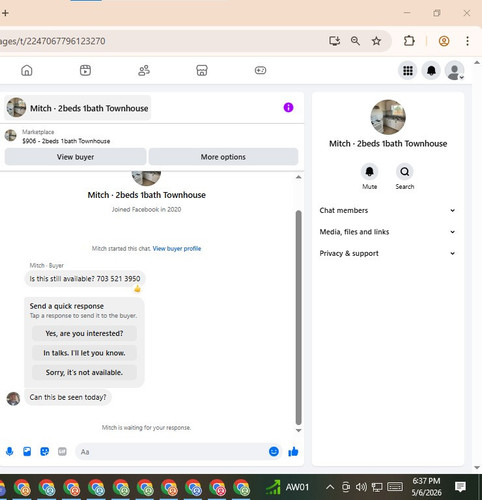
Task: Click the View buyer button
Action: tap(75, 157)
